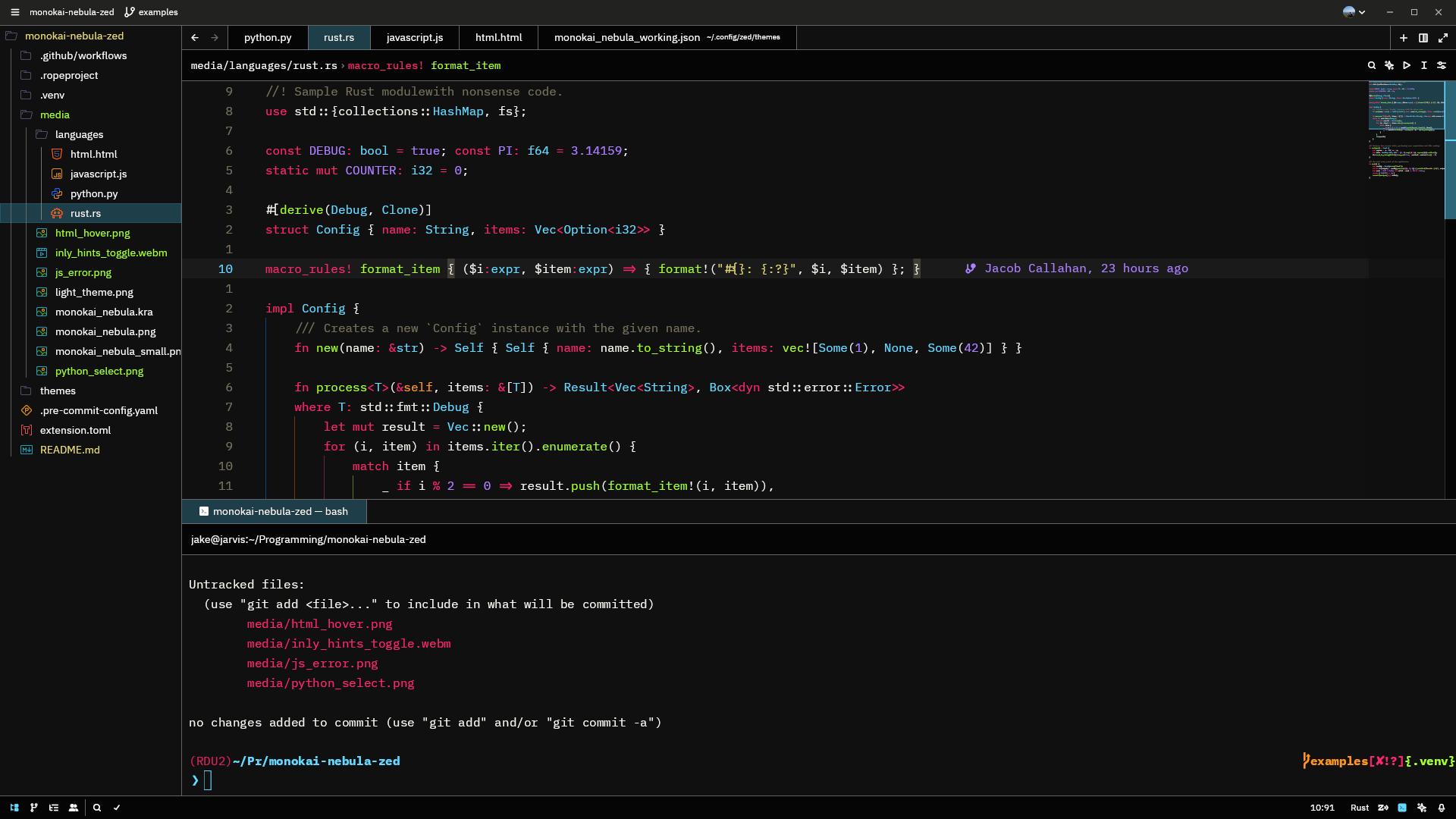Switch to the python.py tab

tap(268, 37)
